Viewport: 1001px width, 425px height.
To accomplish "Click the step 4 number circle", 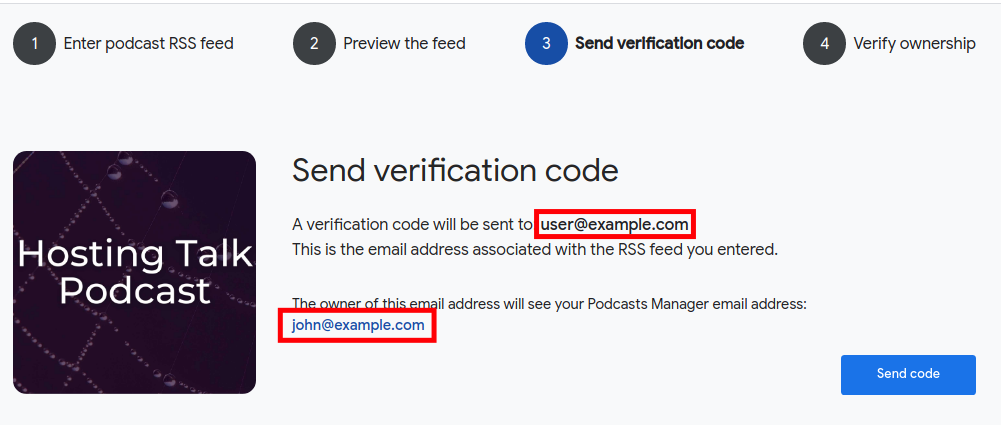I will (824, 44).
